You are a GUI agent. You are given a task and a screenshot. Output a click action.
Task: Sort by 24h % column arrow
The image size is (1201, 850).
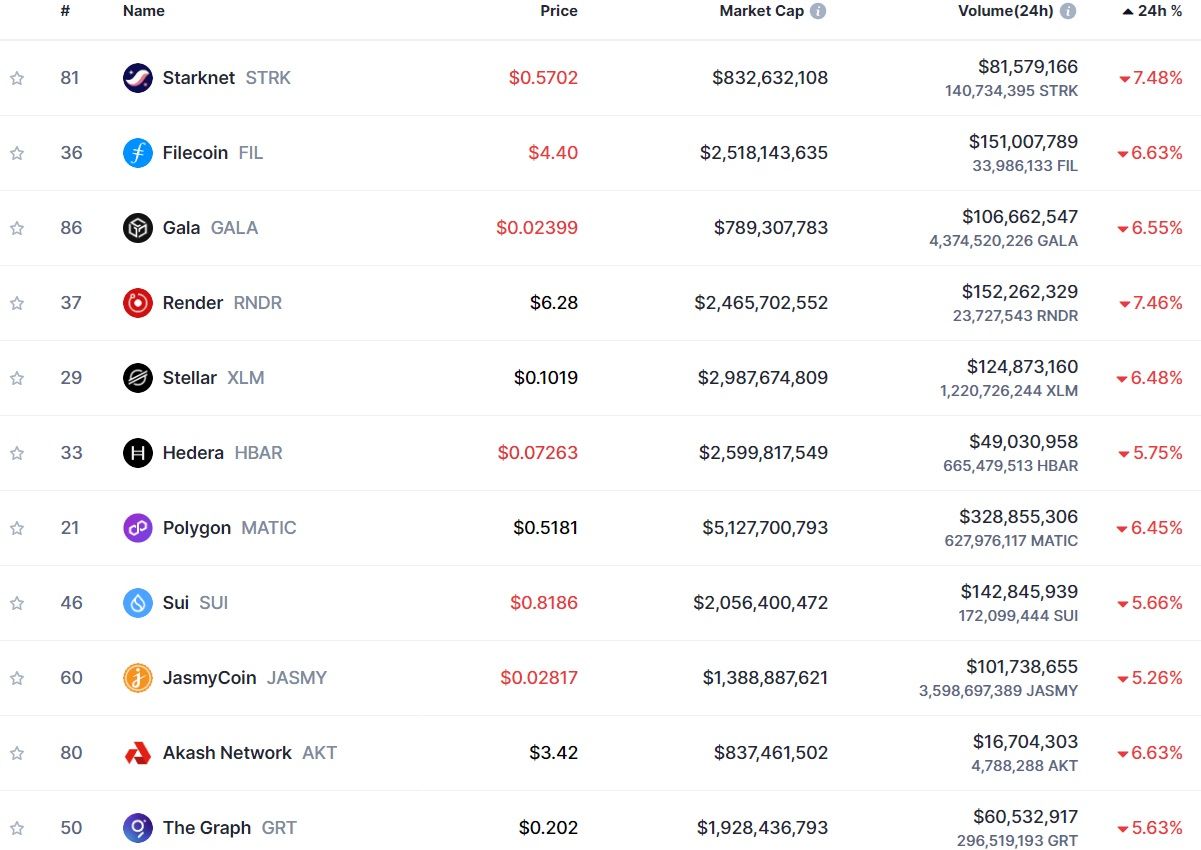(1128, 11)
